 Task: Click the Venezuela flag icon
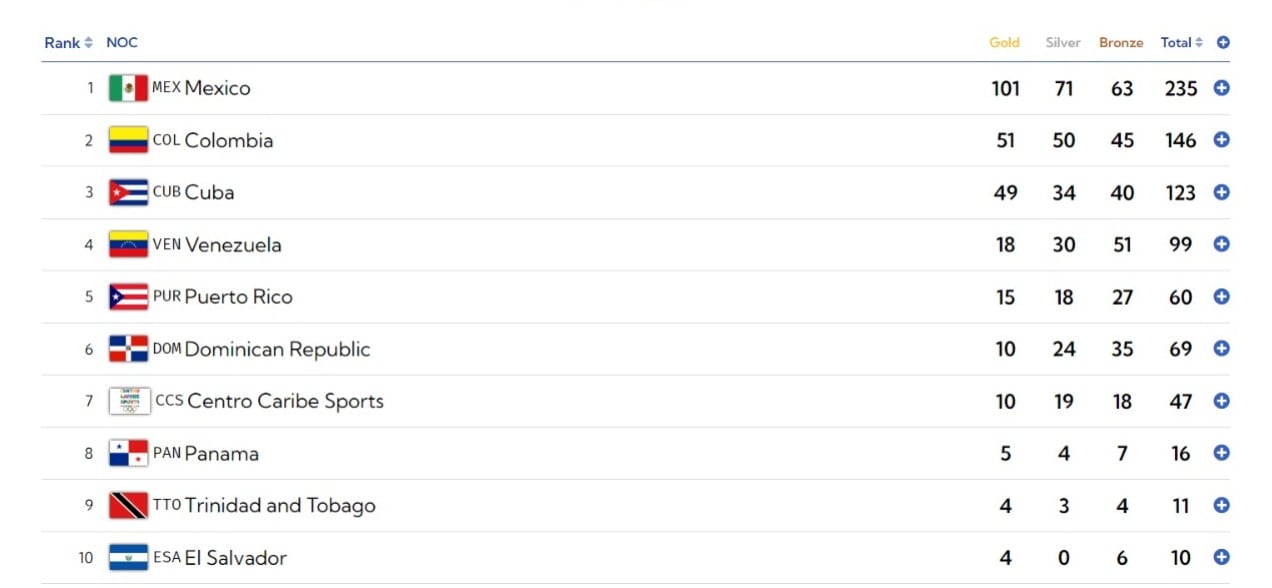pos(128,244)
